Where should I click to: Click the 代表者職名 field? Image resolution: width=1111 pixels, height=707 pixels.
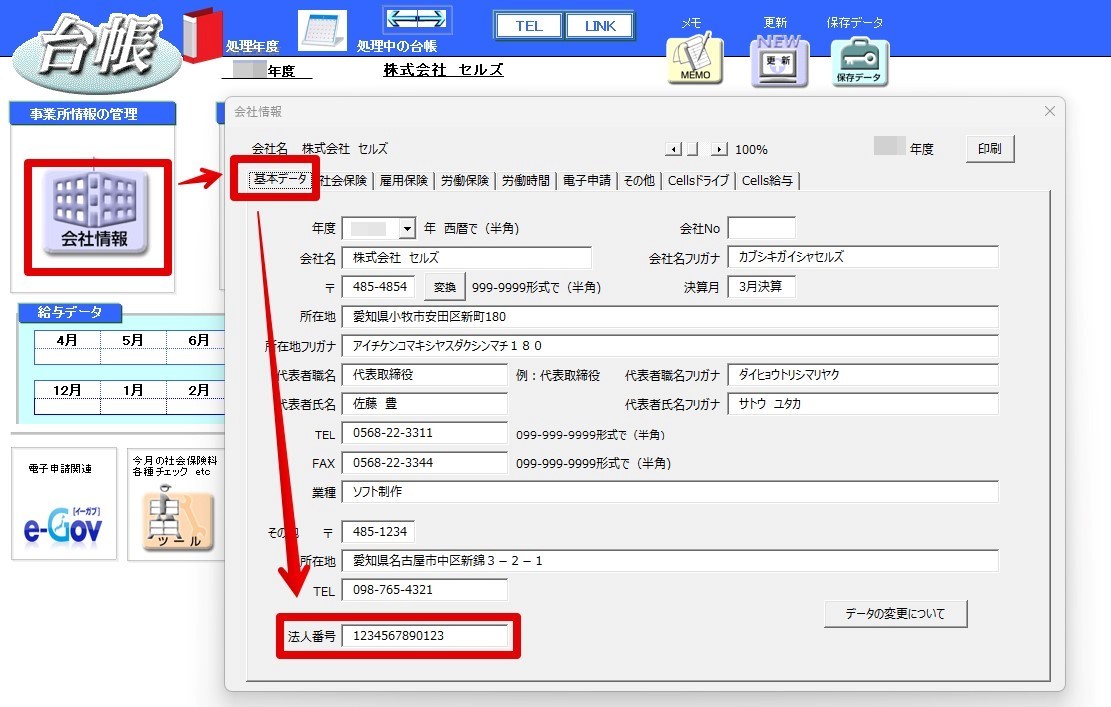point(424,375)
